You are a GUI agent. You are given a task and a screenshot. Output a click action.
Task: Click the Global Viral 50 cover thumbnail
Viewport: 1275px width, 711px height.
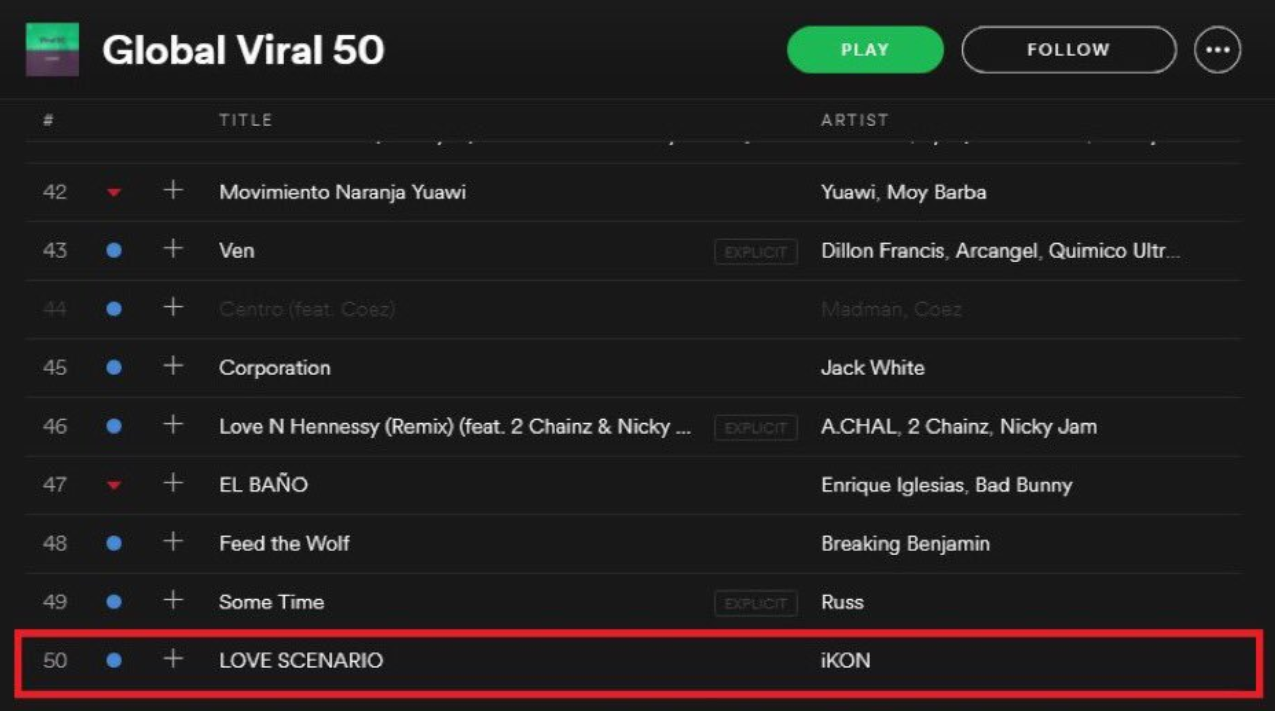click(52, 50)
